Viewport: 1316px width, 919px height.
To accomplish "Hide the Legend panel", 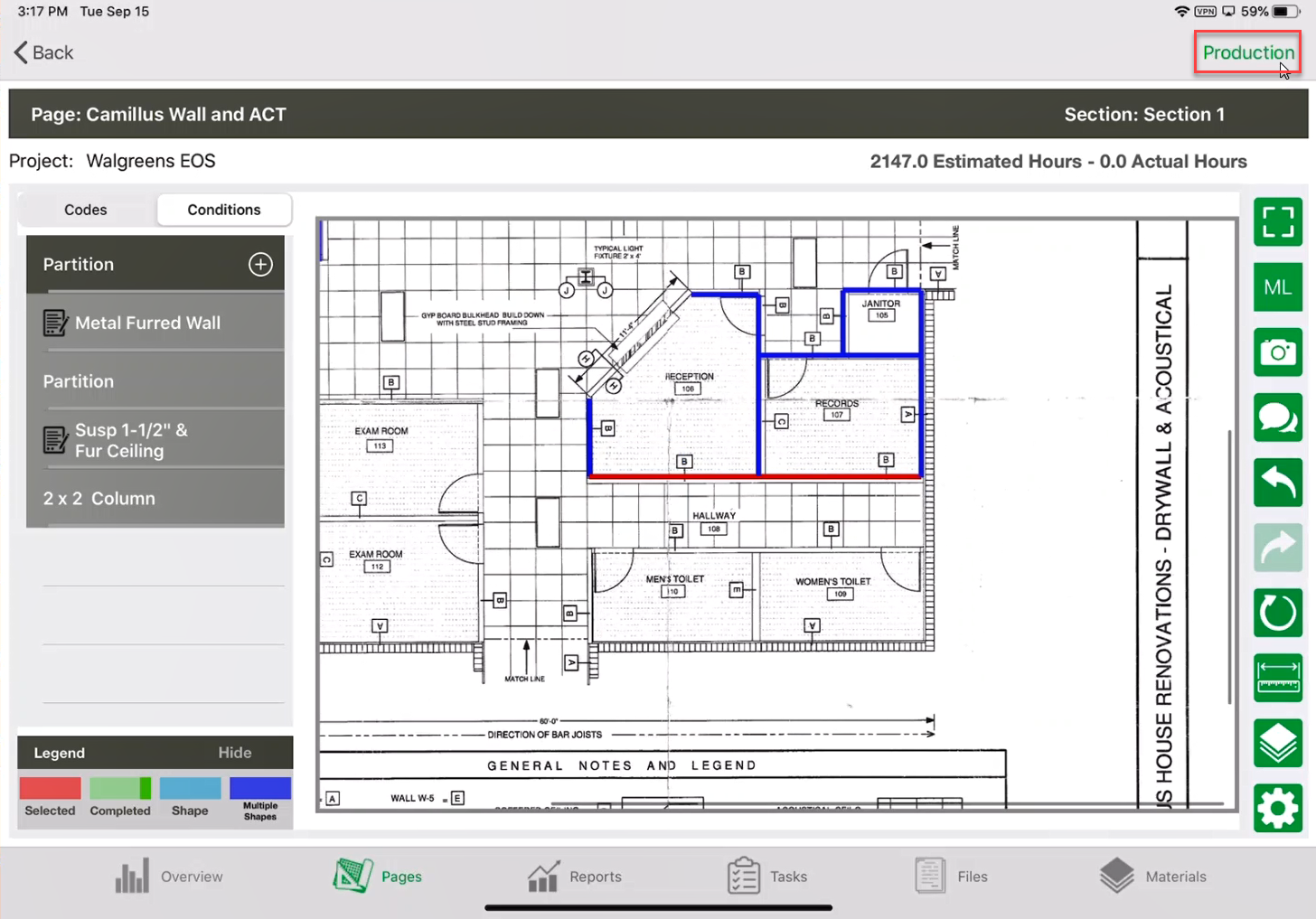I will coord(234,753).
